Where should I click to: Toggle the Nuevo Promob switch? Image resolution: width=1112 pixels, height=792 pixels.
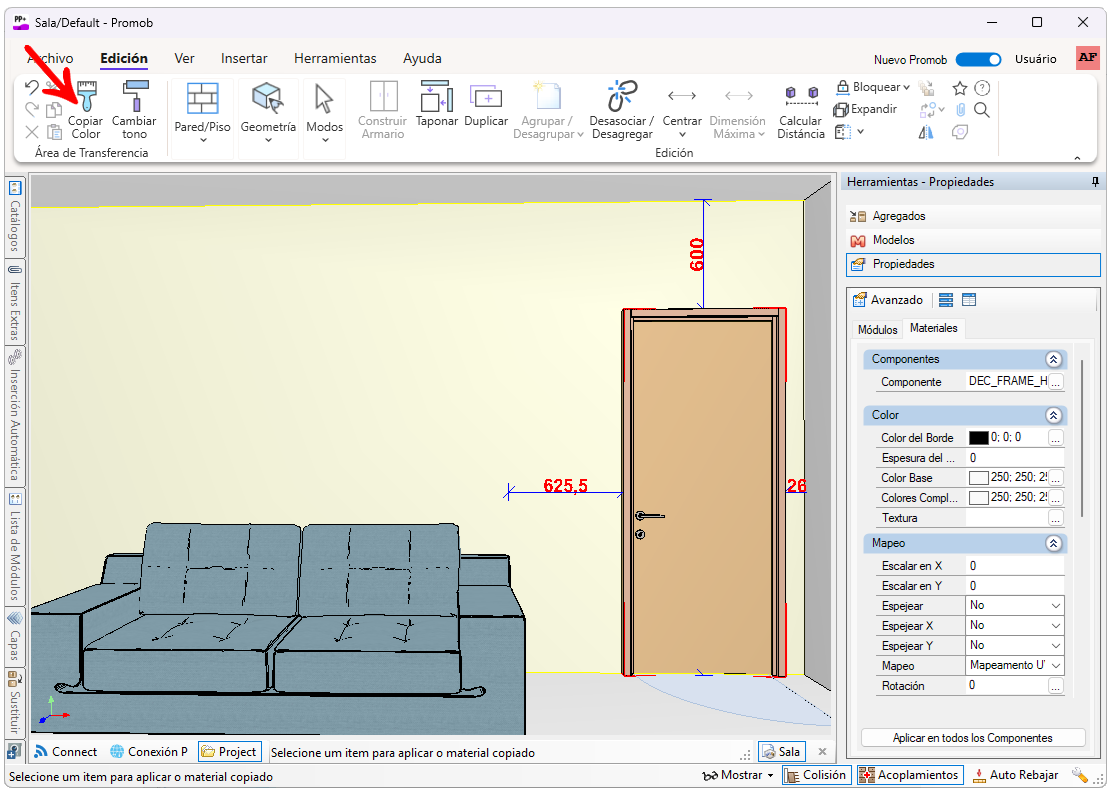point(978,59)
